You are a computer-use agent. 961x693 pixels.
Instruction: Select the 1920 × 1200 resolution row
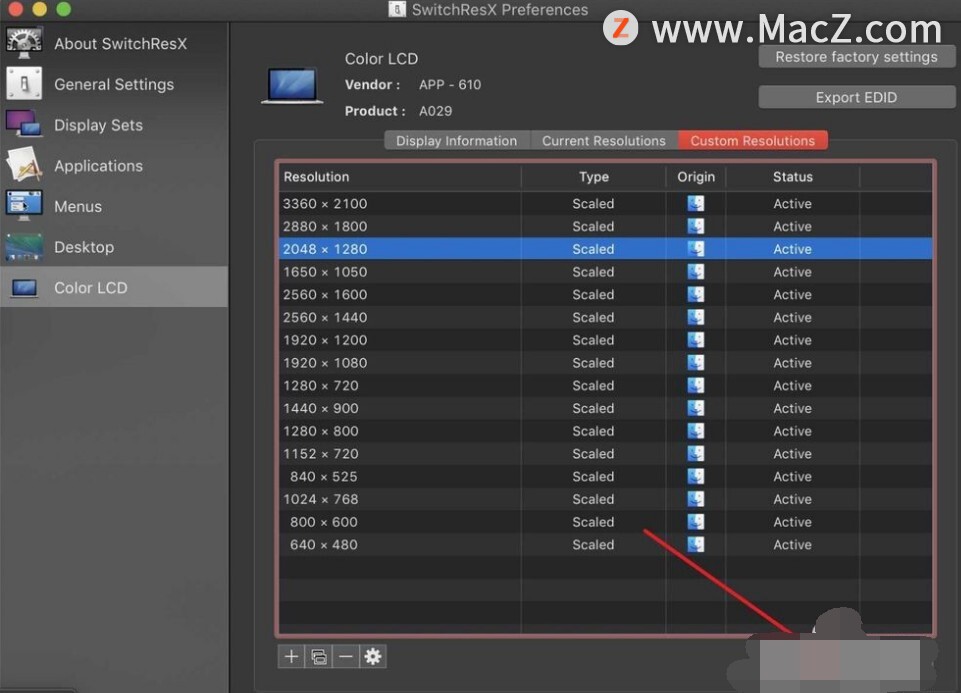606,339
